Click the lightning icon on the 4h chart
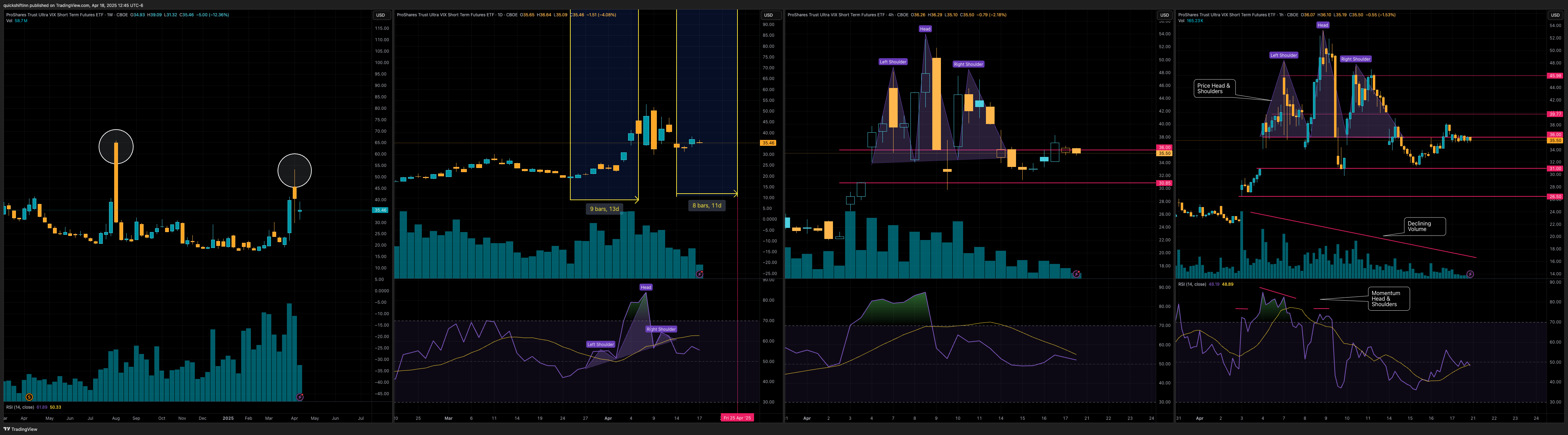This screenshot has height=435, width=1568. [1076, 274]
